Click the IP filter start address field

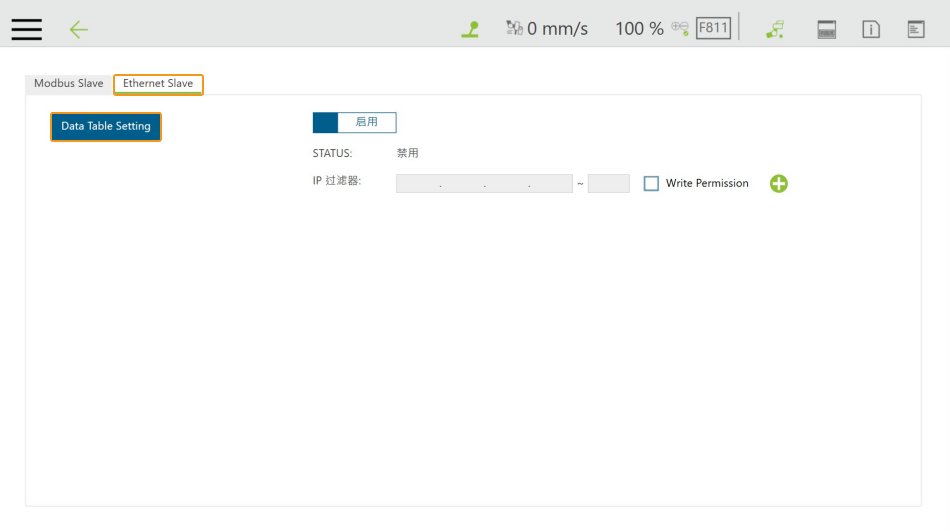coord(484,183)
